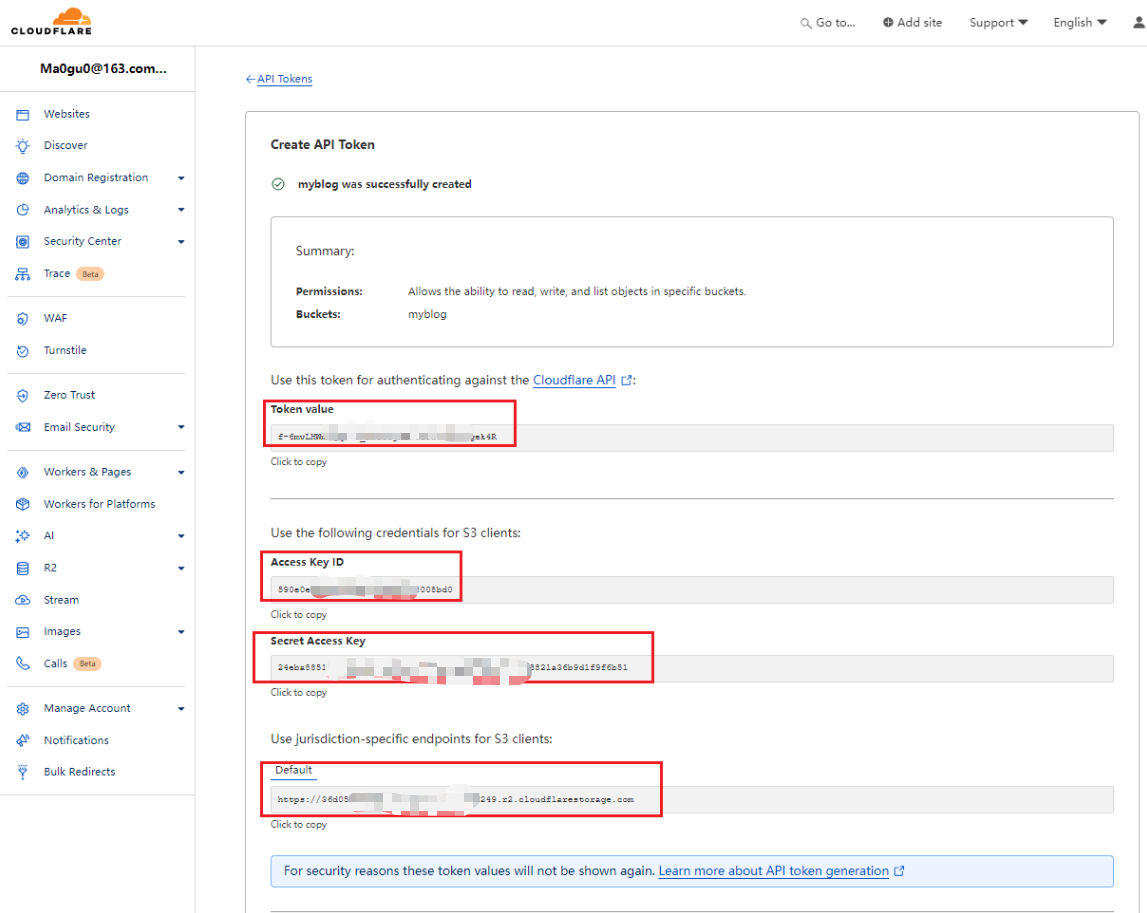
Task: Click the Trace network icon
Action: point(23,274)
